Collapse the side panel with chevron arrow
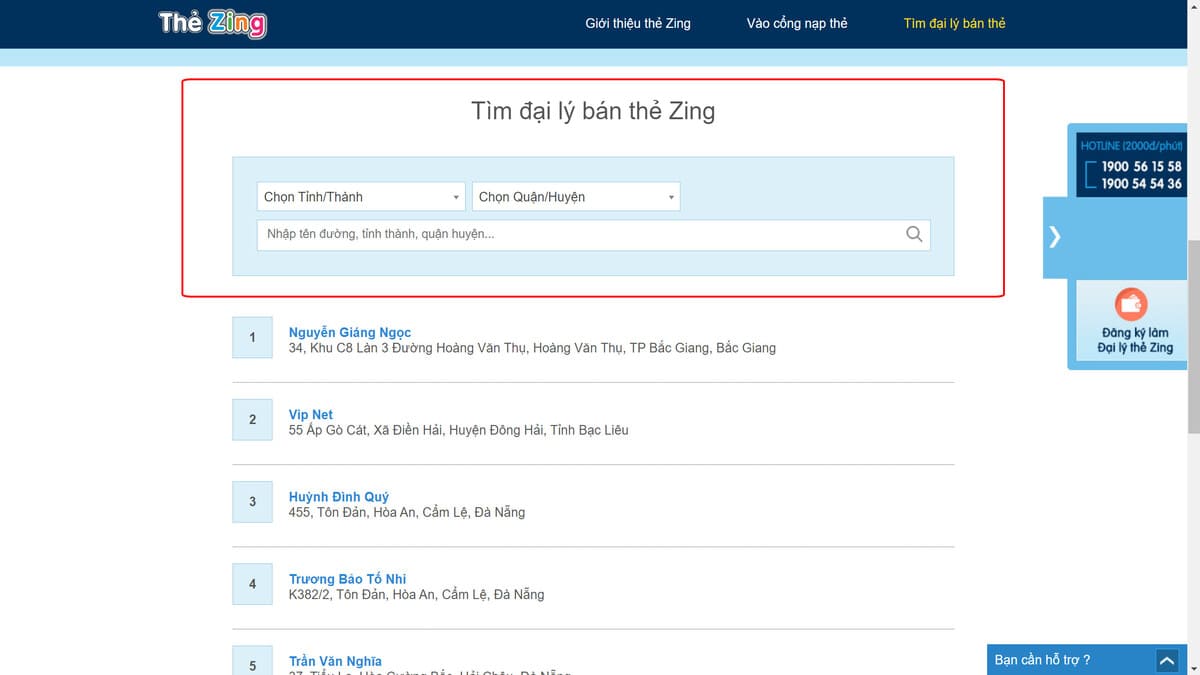The image size is (1200, 675). click(1055, 237)
